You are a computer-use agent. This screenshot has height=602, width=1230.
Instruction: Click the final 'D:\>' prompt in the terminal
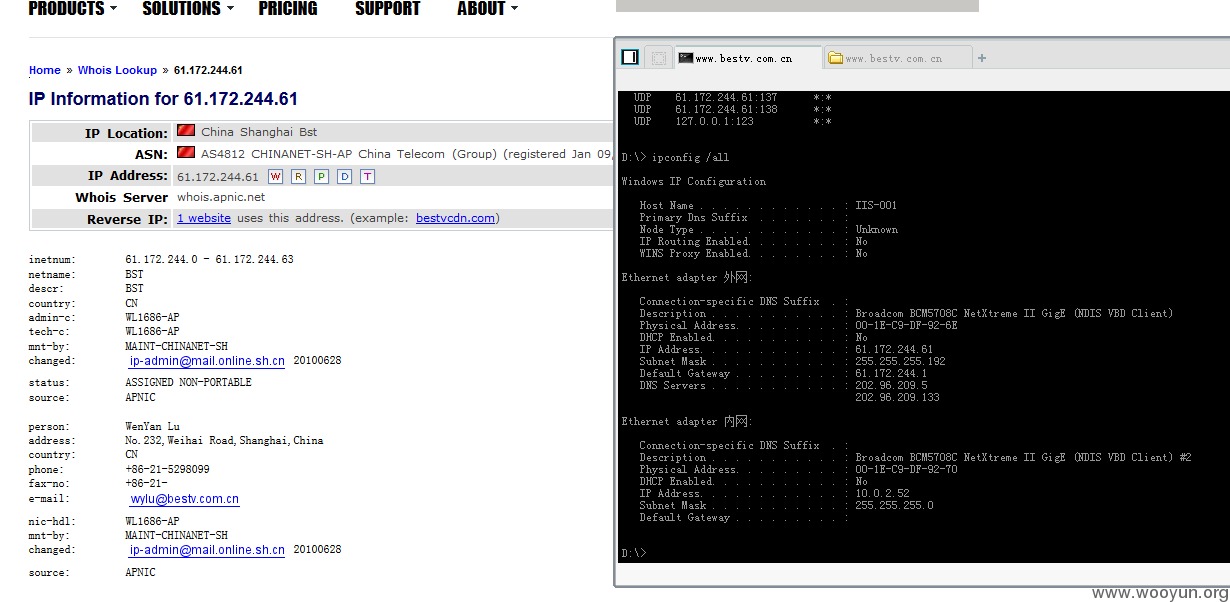tap(633, 553)
